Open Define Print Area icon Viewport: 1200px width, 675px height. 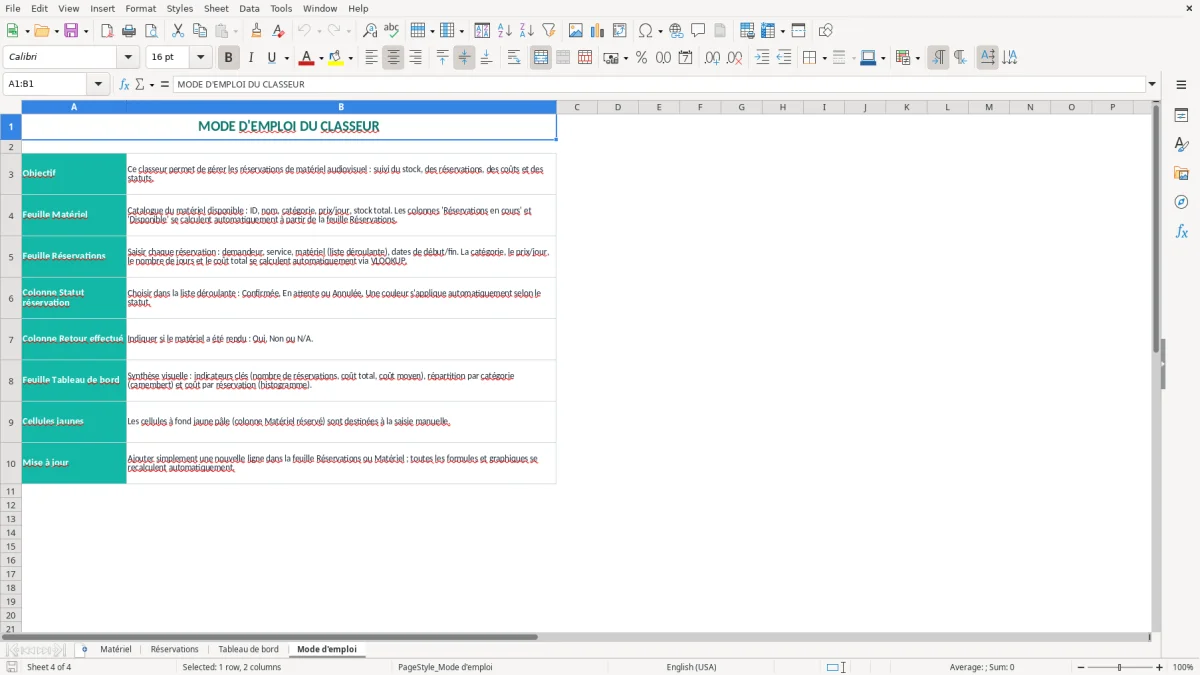tap(747, 31)
